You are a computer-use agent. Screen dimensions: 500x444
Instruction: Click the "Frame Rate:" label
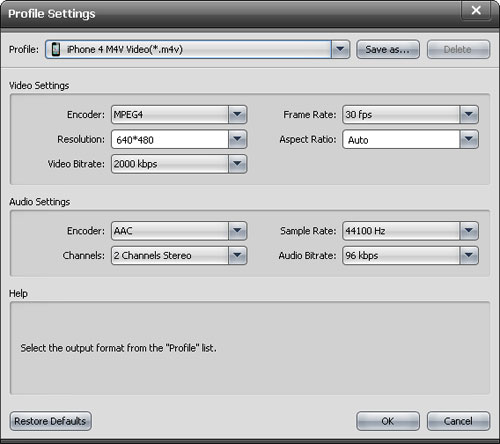(310, 115)
